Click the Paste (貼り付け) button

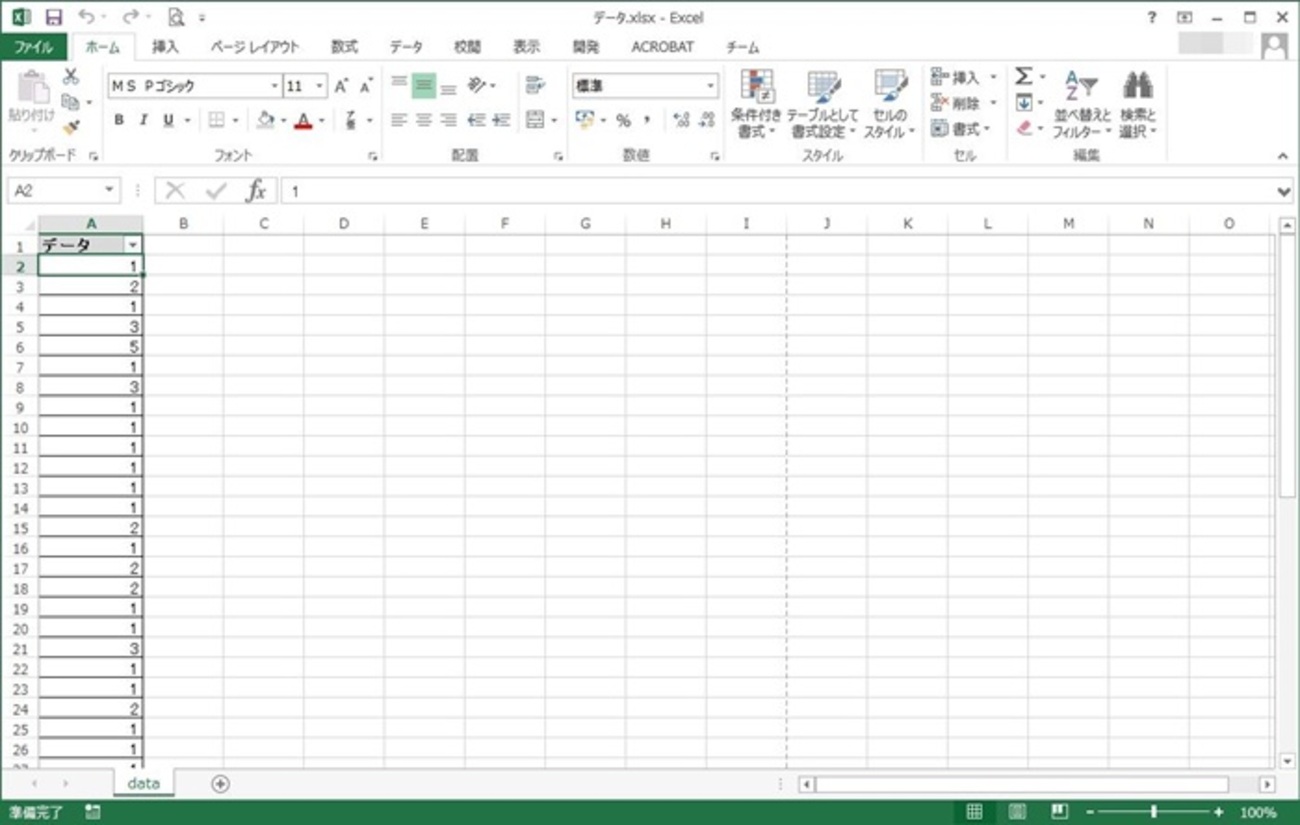[x=32, y=104]
